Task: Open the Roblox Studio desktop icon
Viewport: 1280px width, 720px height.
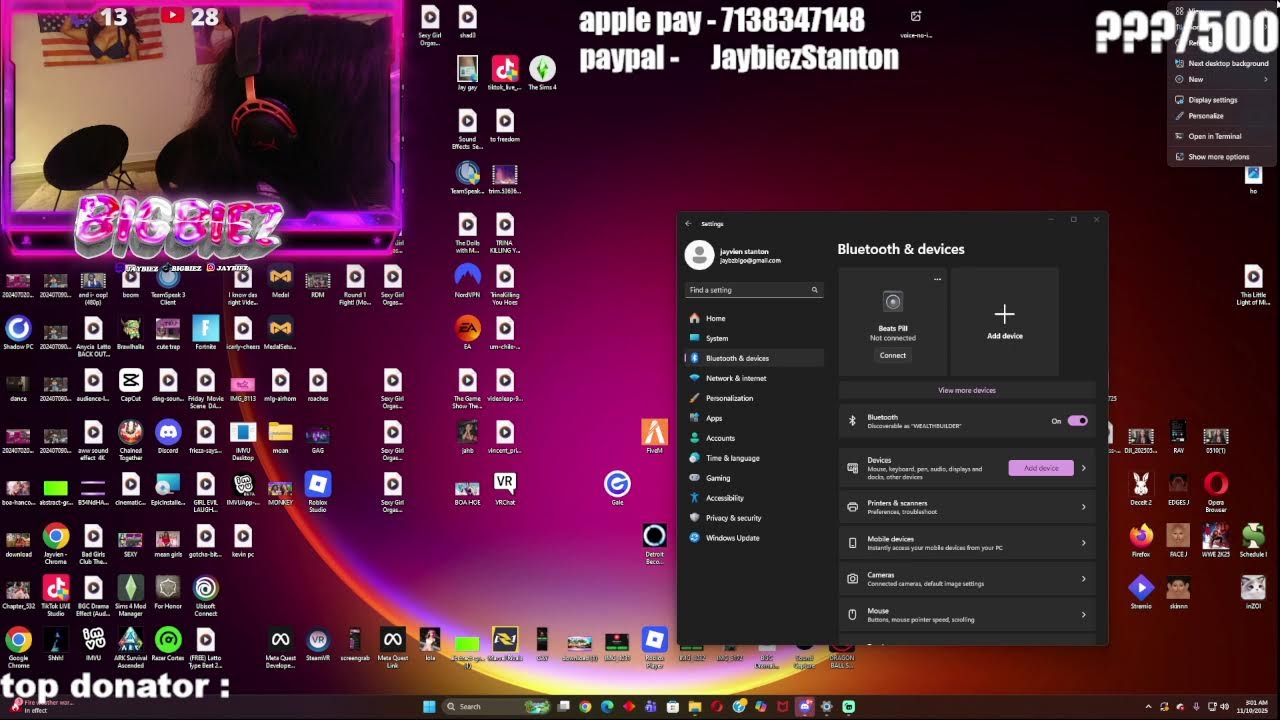Action: coord(318,486)
